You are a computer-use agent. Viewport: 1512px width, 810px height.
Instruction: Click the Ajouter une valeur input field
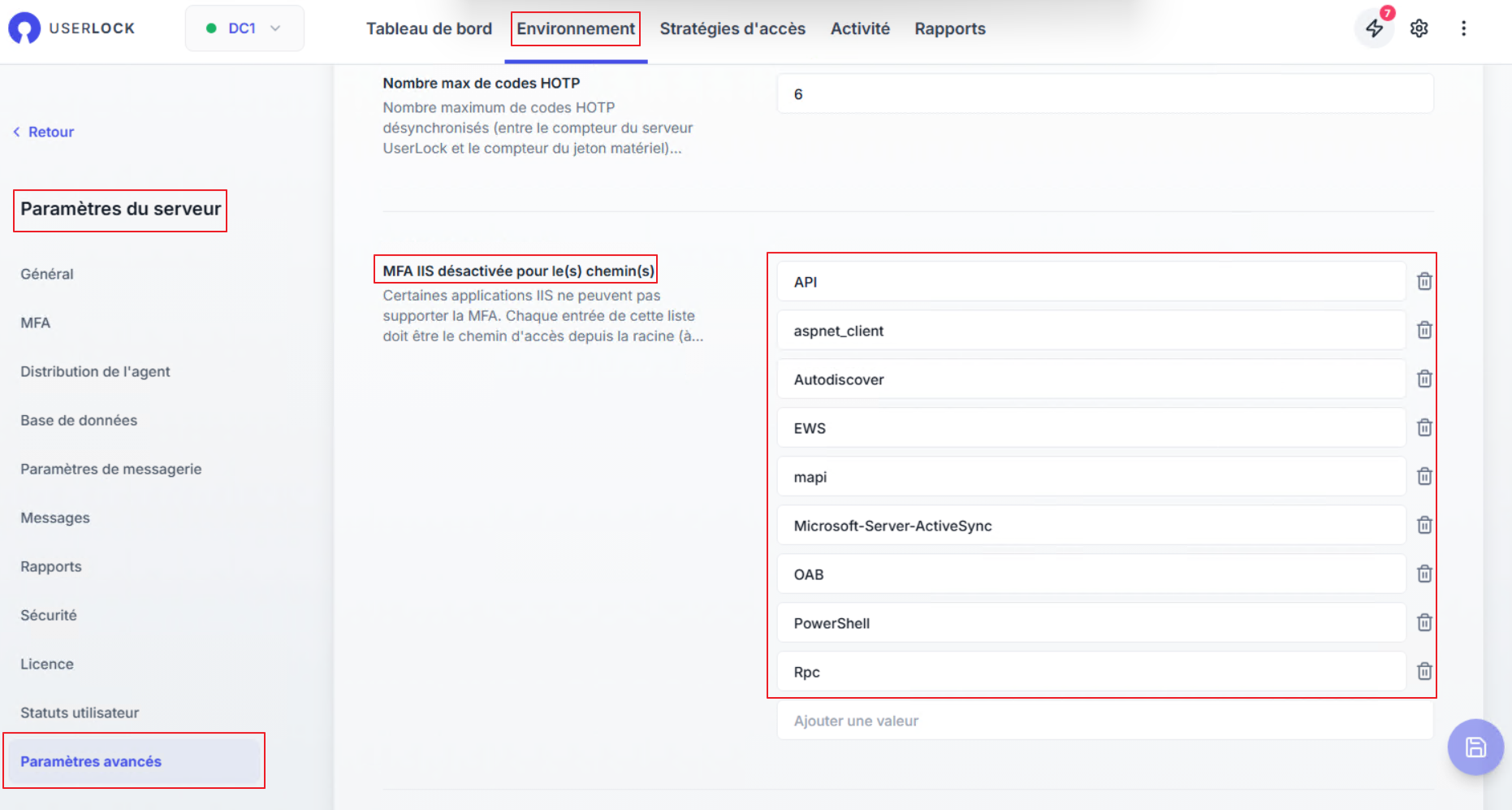click(x=1104, y=721)
